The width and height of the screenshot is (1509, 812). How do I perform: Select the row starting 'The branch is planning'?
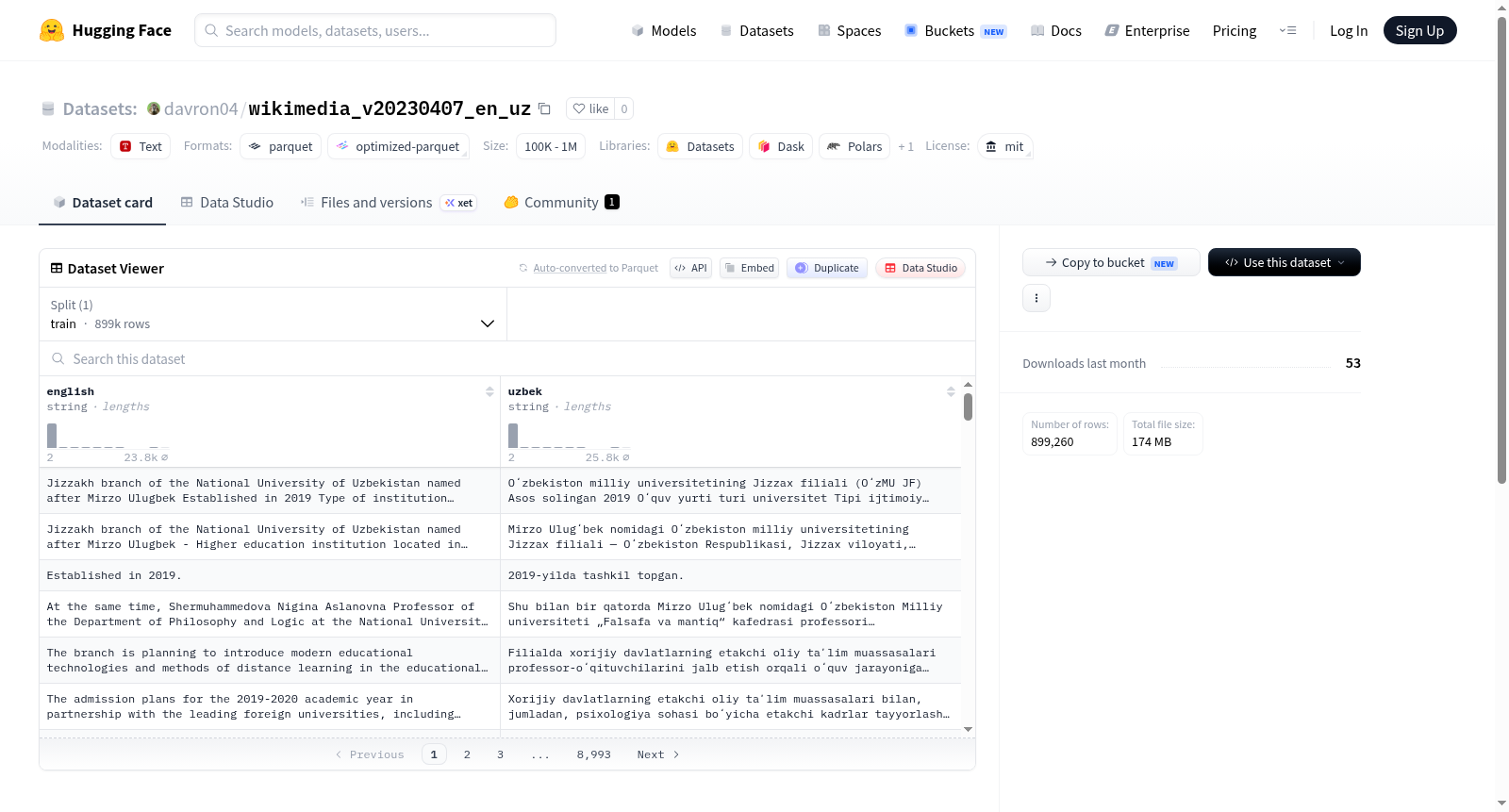[x=500, y=660]
